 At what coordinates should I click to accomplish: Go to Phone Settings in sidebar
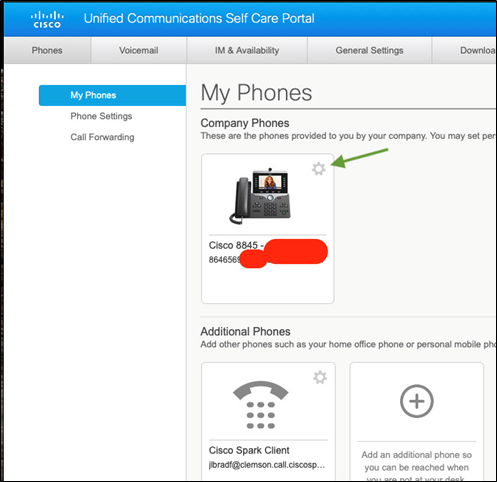tap(101, 116)
